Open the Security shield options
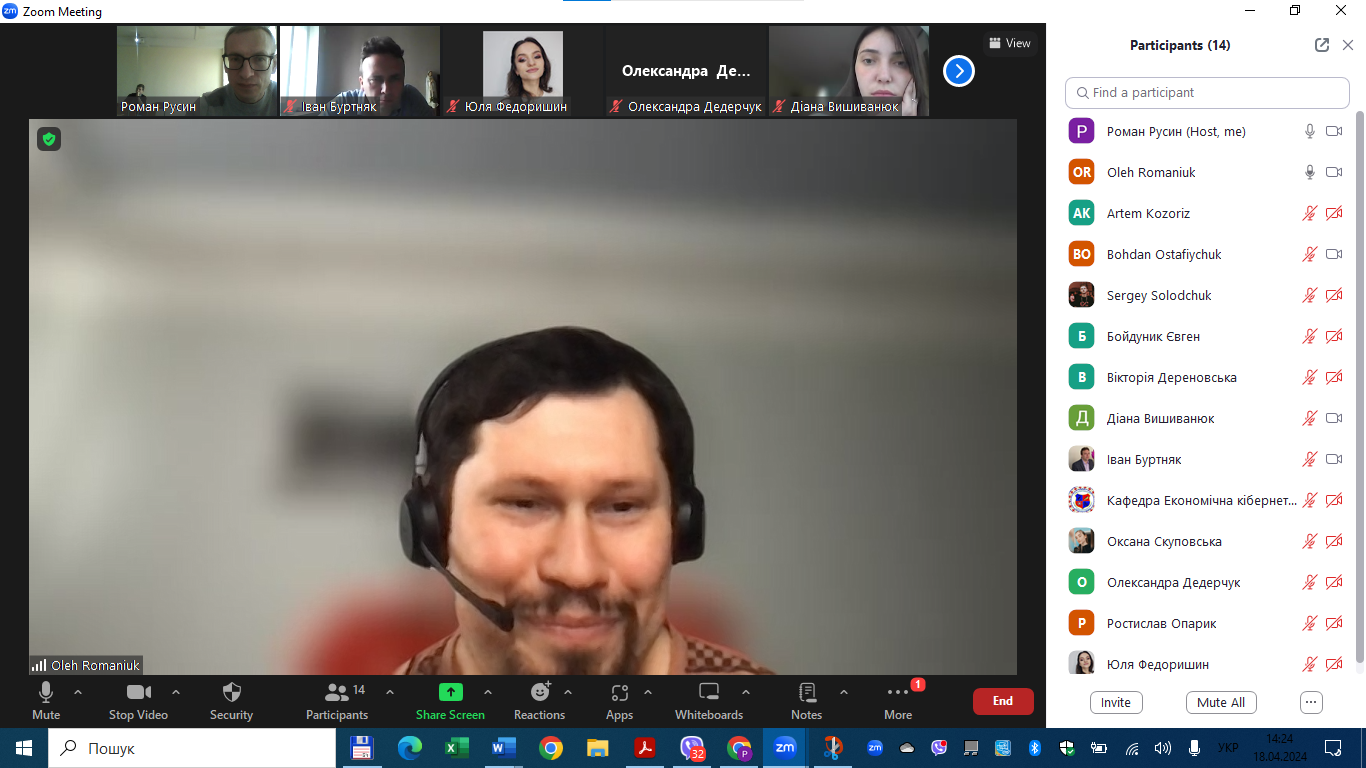This screenshot has width=1366, height=768. pyautogui.click(x=231, y=692)
